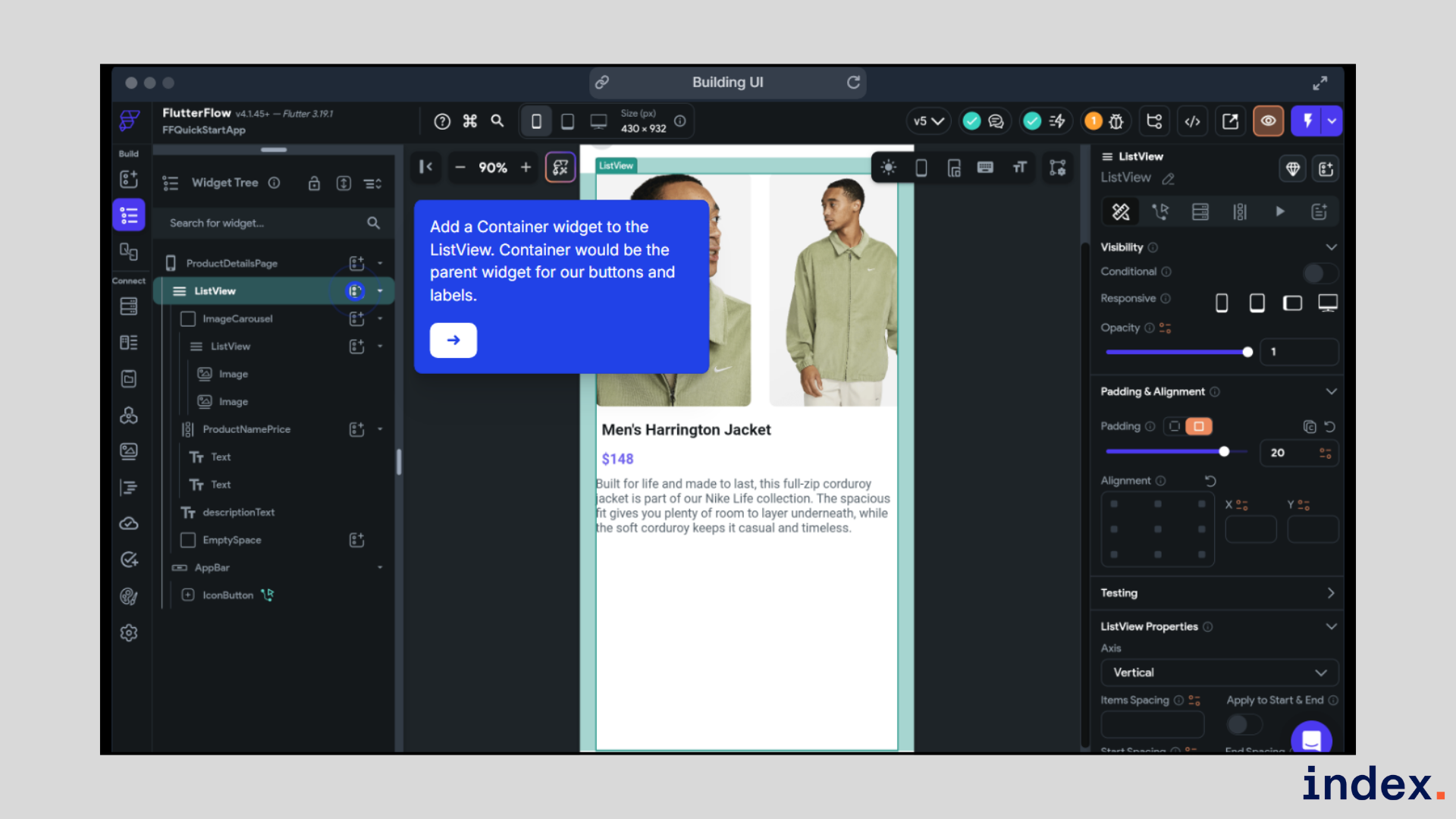Open the Widget Tree panel icon
The image size is (1456, 819).
point(129,215)
